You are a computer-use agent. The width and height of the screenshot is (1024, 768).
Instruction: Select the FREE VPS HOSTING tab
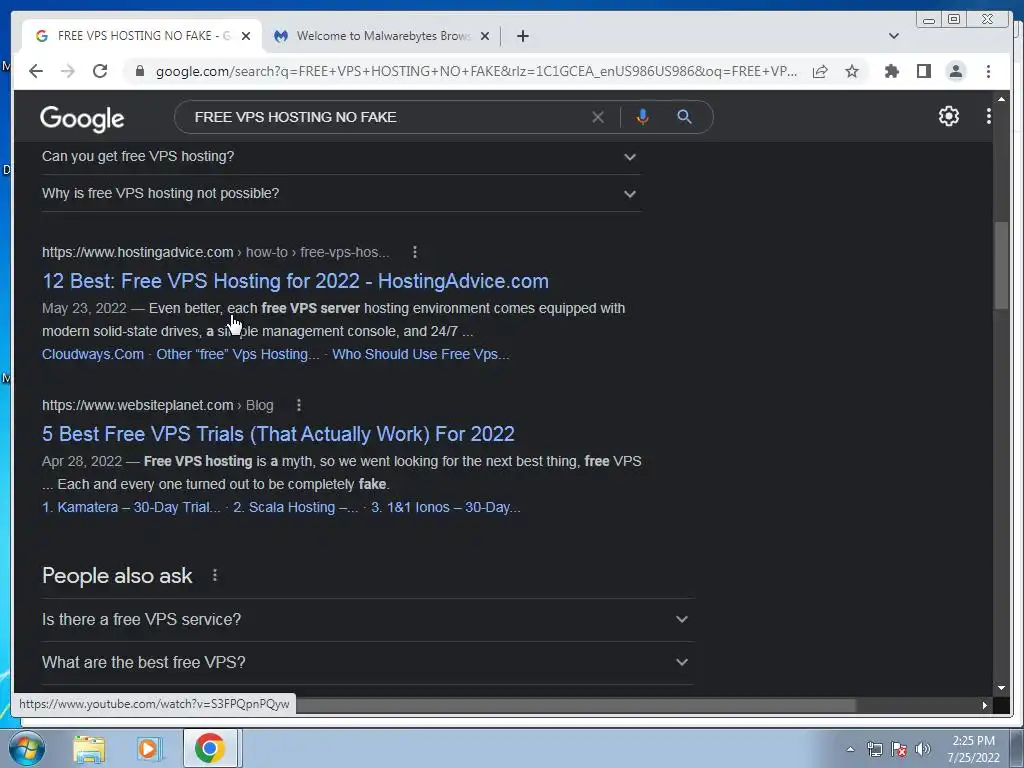tap(143, 36)
